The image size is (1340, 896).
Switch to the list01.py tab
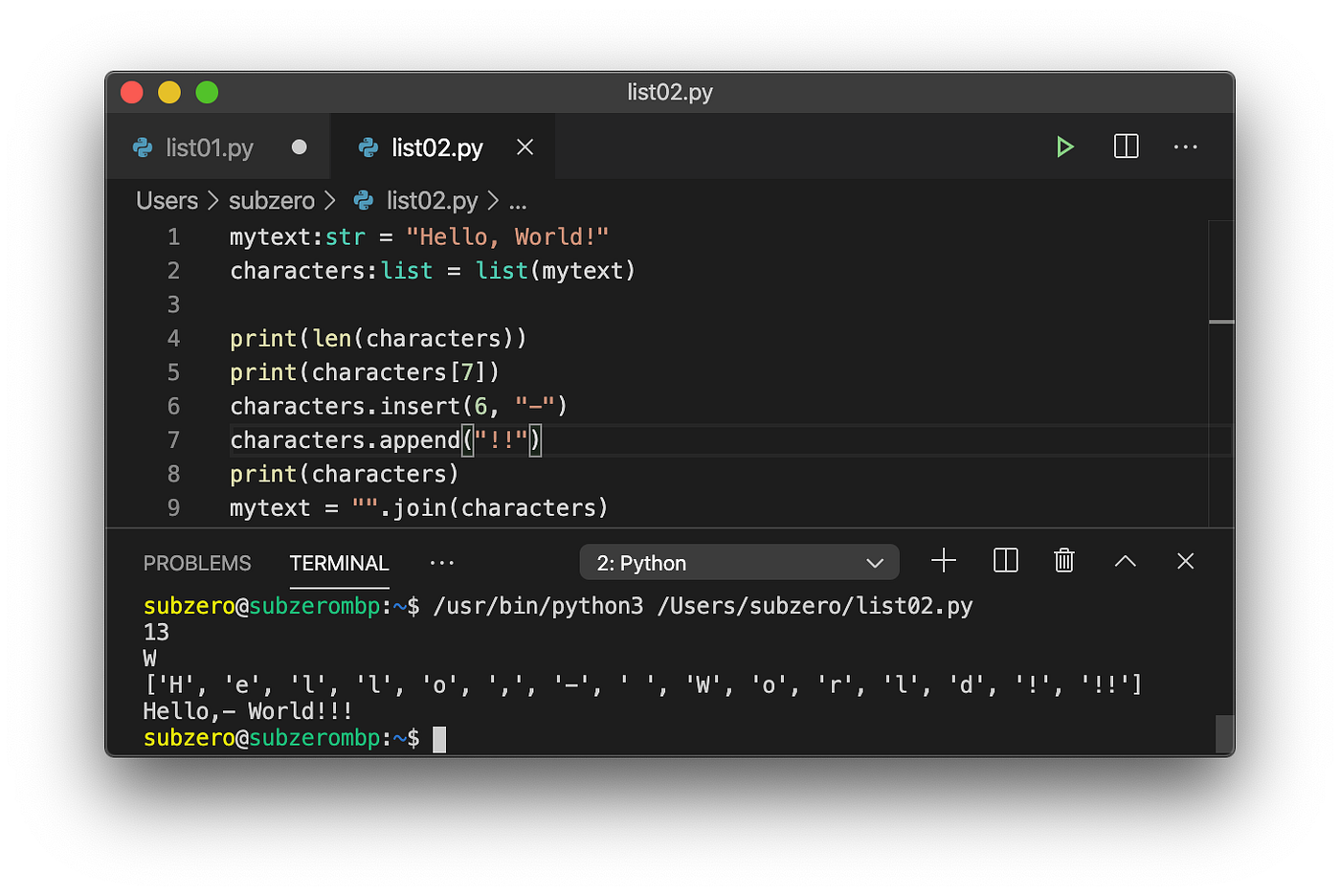[218, 146]
